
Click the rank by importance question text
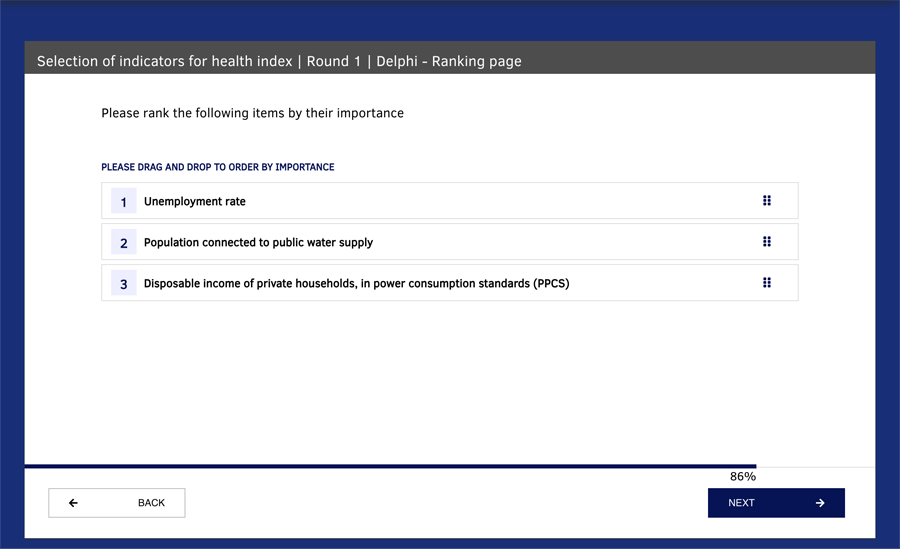(253, 113)
